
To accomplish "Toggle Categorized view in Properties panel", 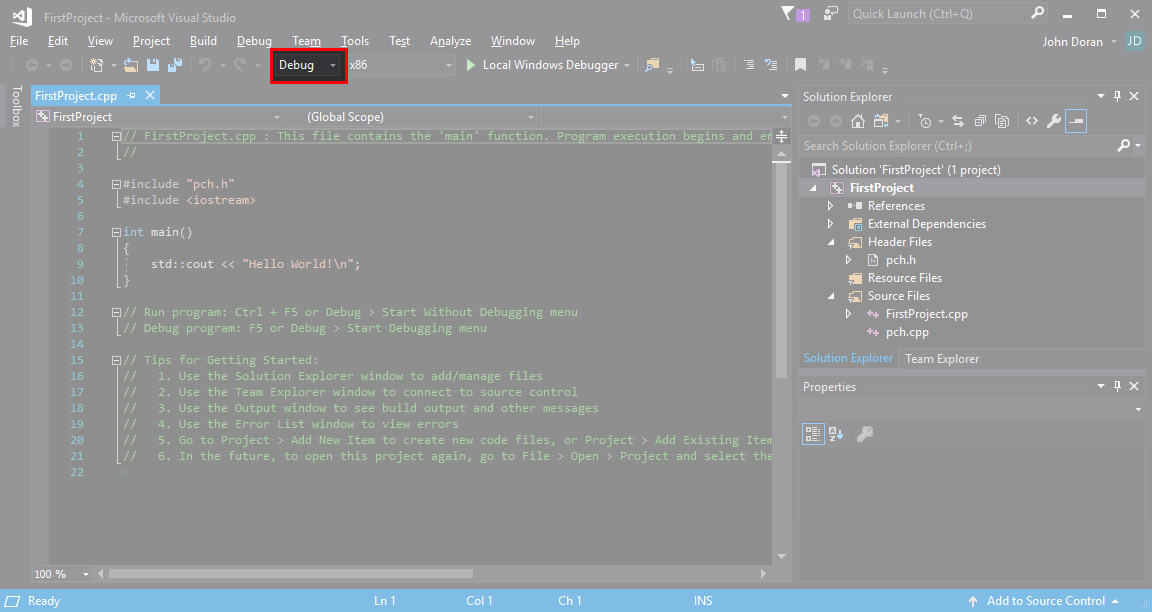I will tap(813, 433).
